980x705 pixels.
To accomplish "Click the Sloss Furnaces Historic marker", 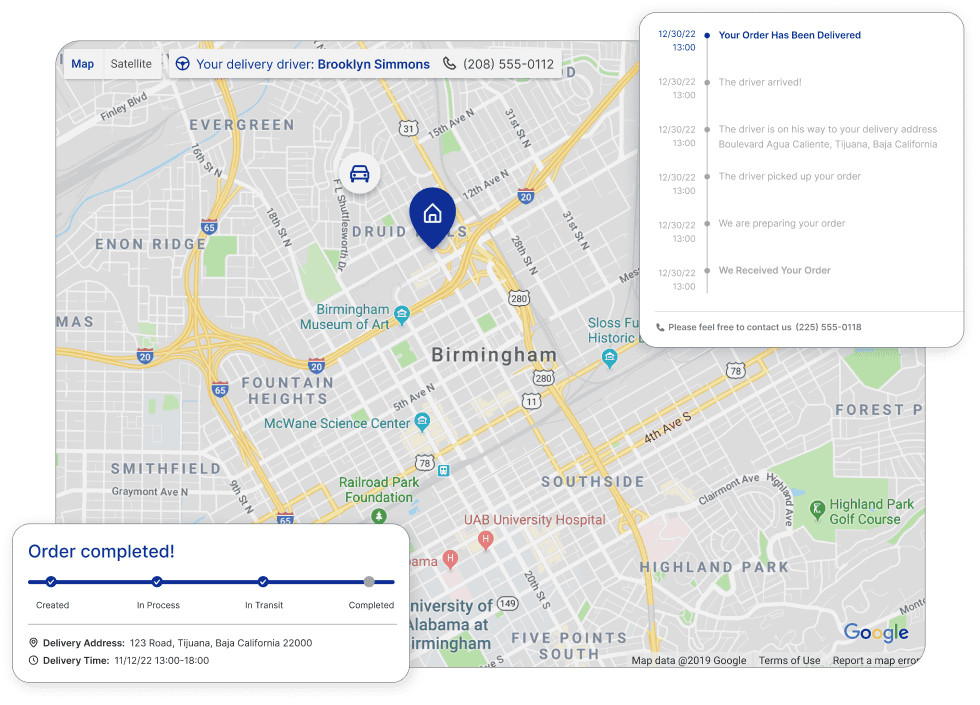I will click(x=609, y=358).
